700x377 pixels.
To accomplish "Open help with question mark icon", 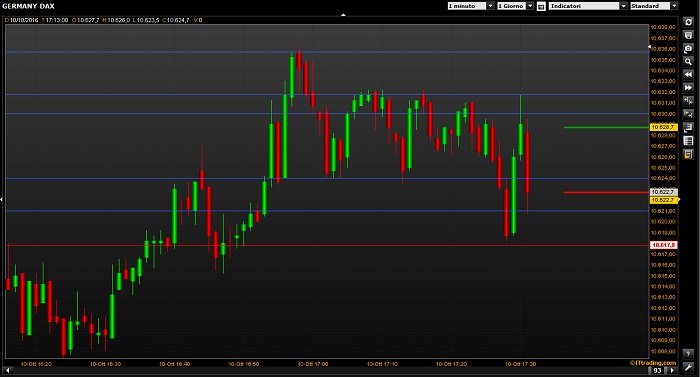I will click(x=688, y=353).
